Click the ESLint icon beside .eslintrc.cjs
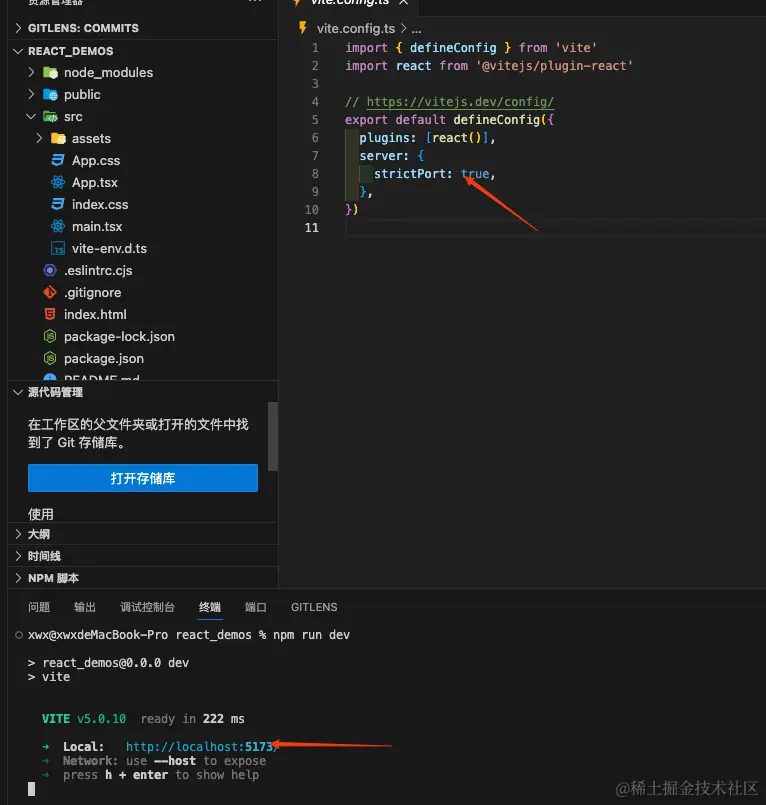 50,271
